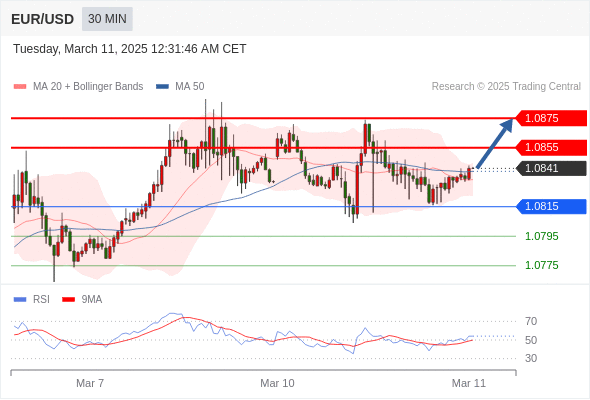Image resolution: width=590 pixels, height=400 pixels.
Task: Click the 1.0815 pivot price tag
Action: (x=551, y=207)
